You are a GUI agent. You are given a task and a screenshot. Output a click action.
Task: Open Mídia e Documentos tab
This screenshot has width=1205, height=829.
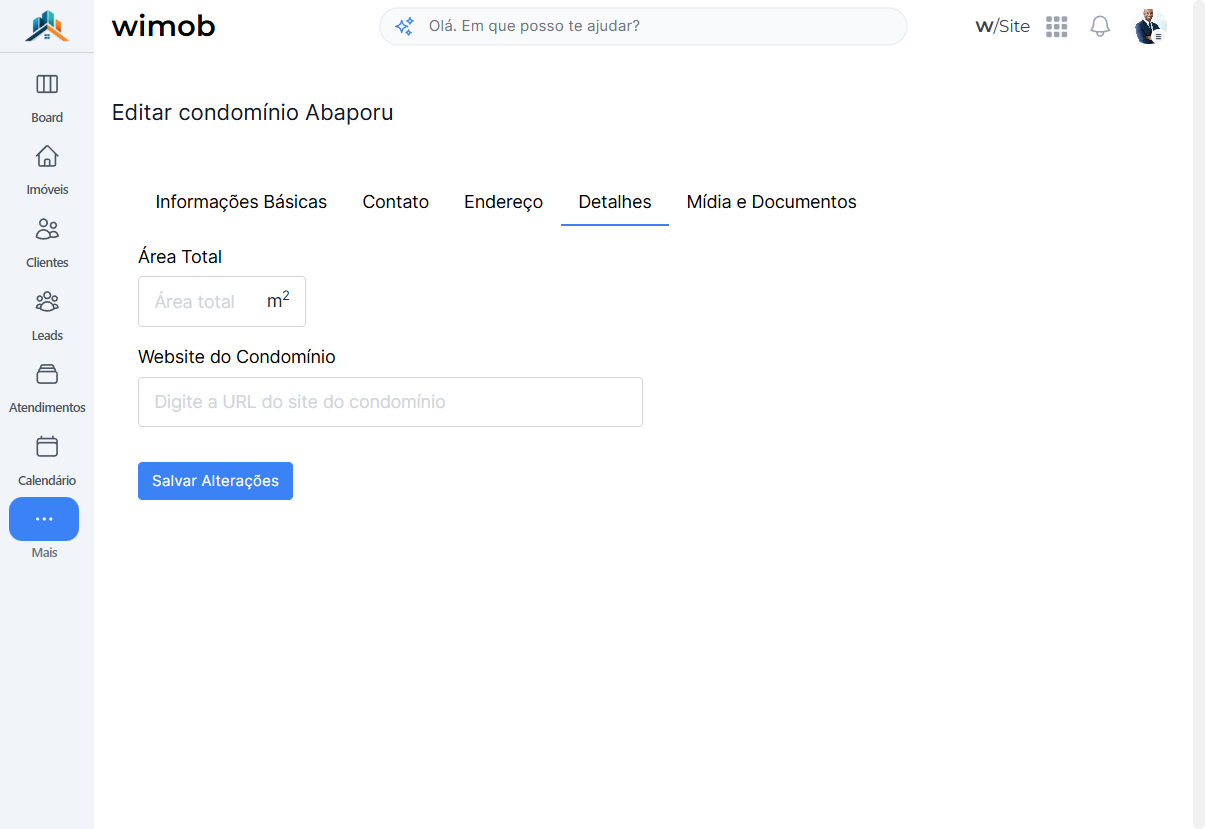click(x=772, y=202)
